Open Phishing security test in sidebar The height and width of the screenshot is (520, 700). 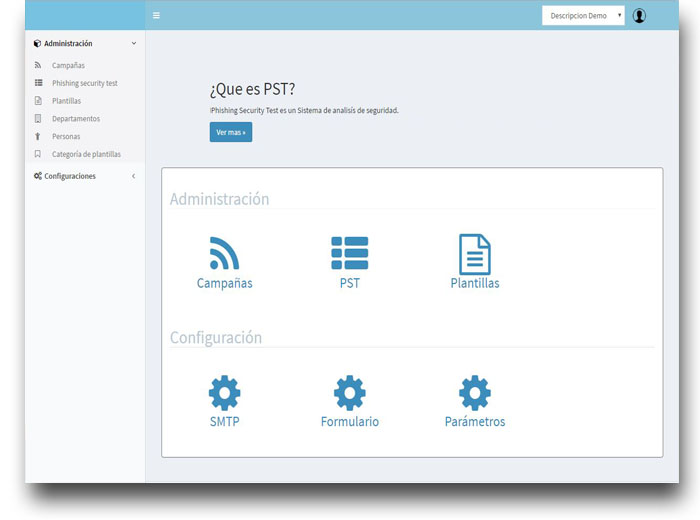[84, 83]
